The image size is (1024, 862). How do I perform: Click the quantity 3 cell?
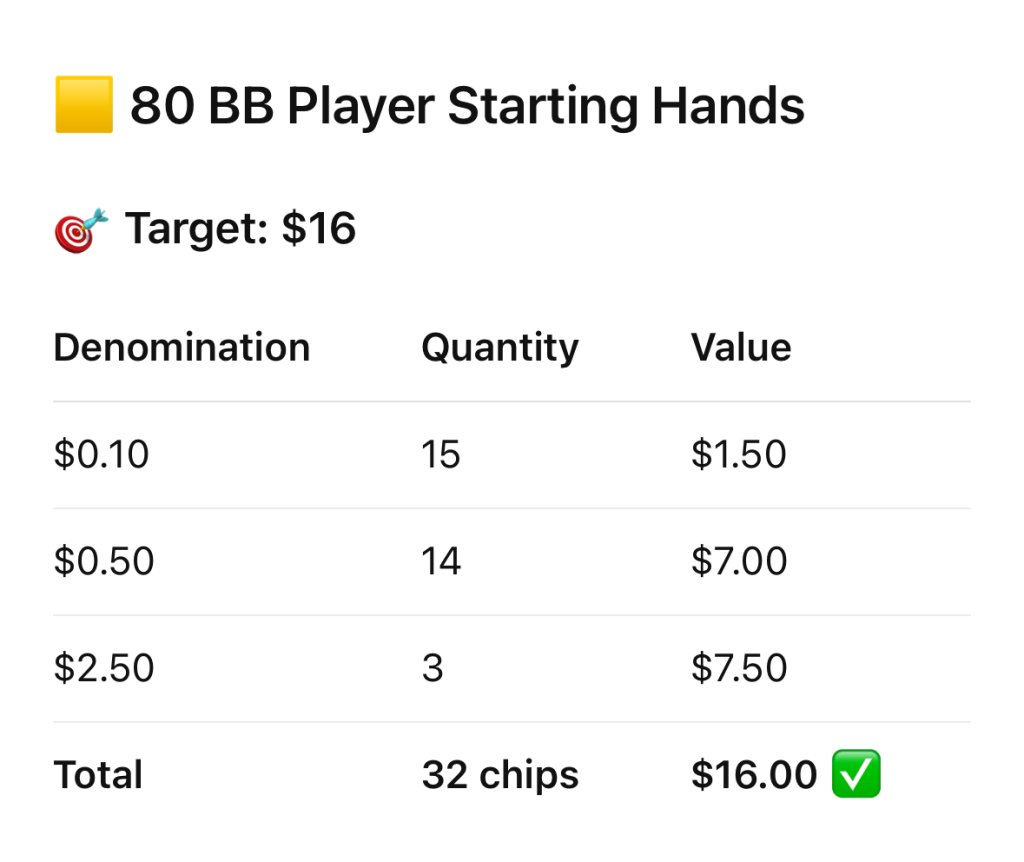(x=432, y=668)
